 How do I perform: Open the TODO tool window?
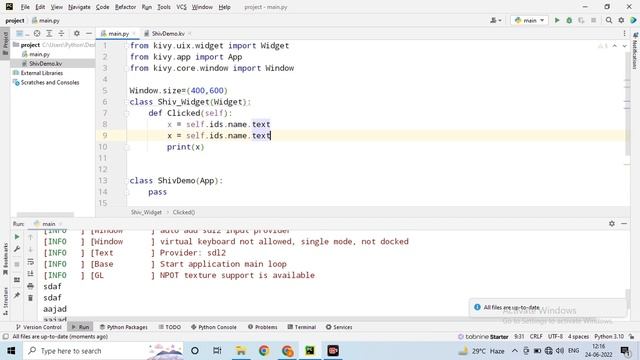click(169, 327)
